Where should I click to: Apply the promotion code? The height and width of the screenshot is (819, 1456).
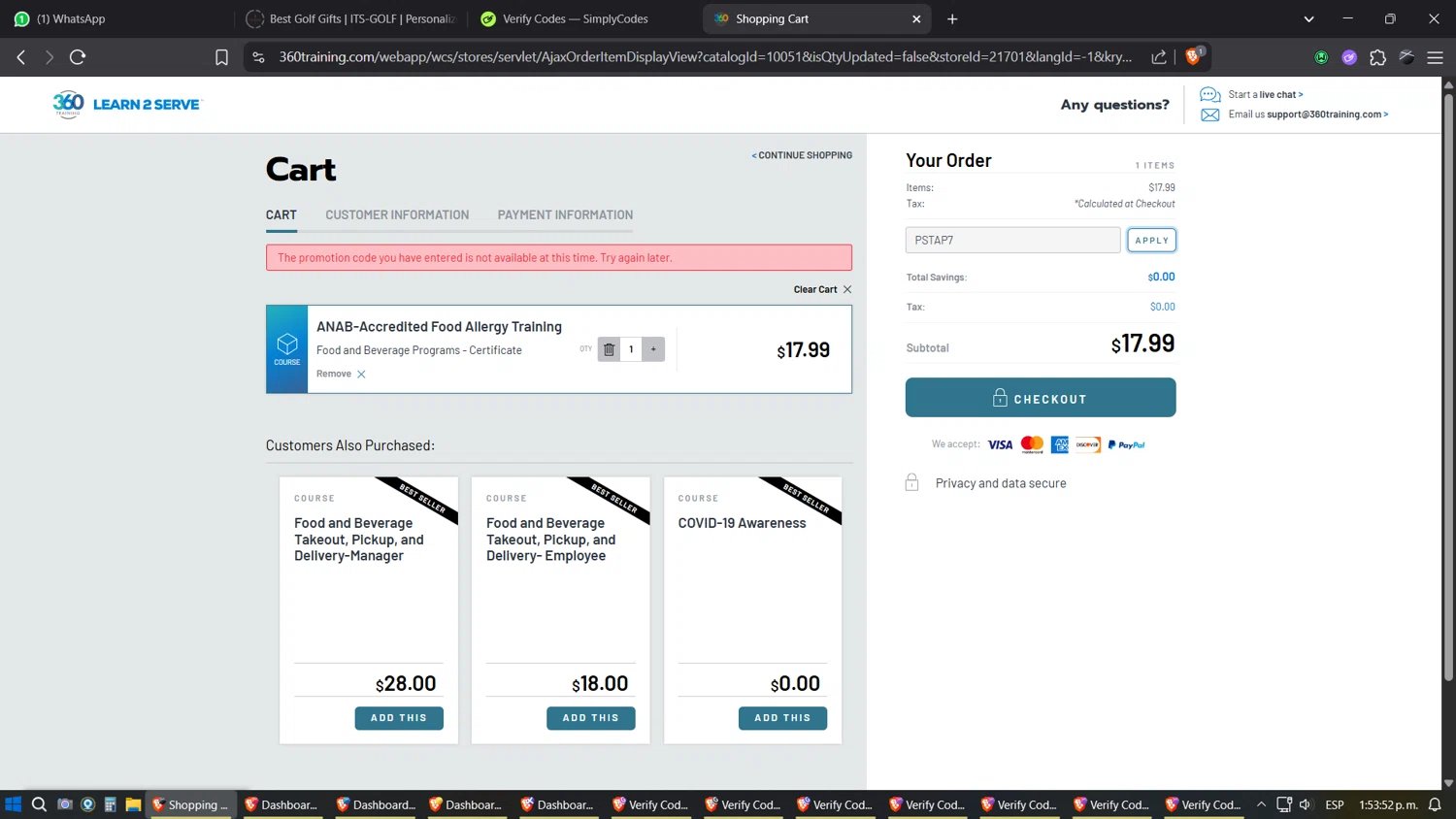(1151, 240)
